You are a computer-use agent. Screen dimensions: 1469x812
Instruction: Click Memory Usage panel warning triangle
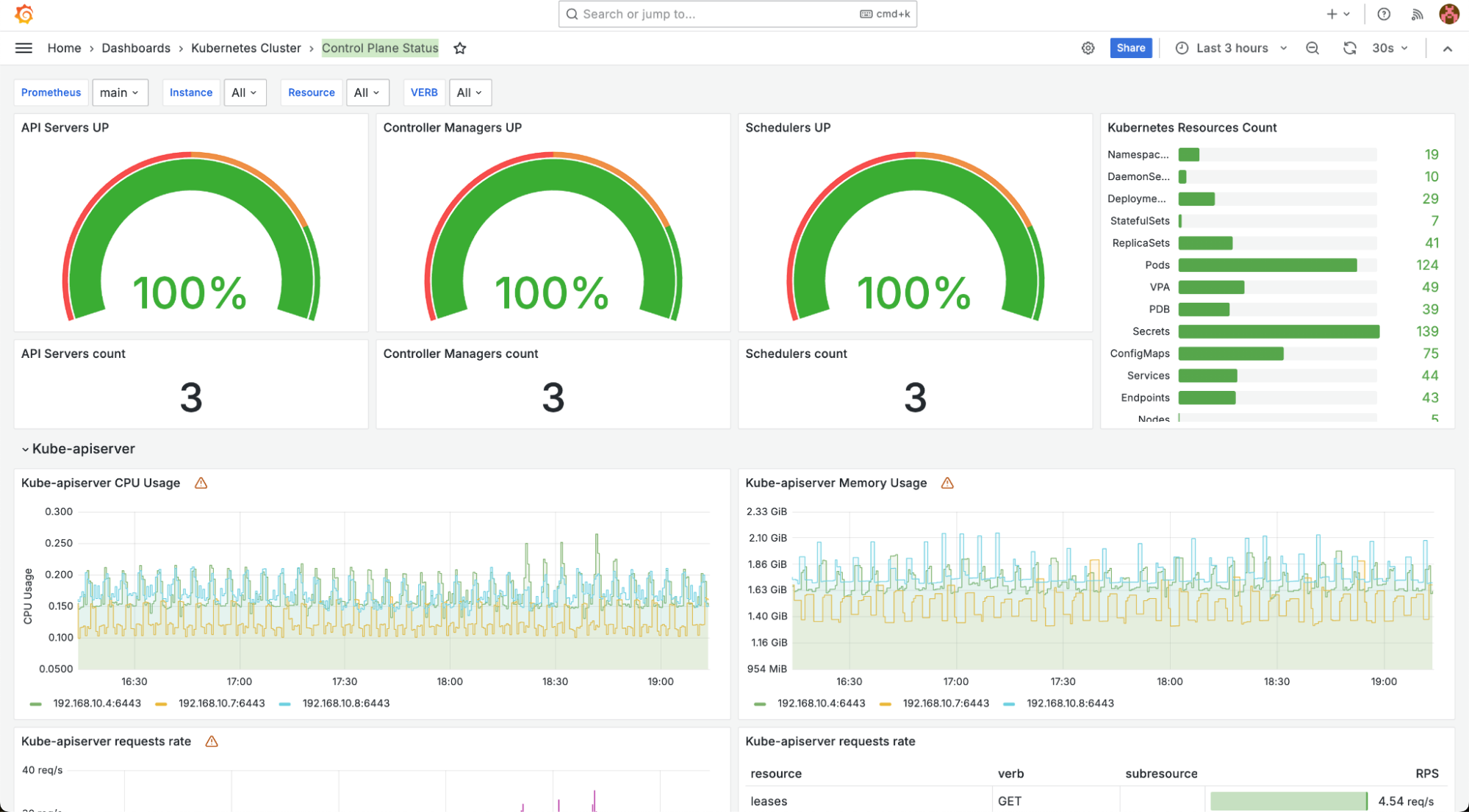pyautogui.click(x=947, y=483)
